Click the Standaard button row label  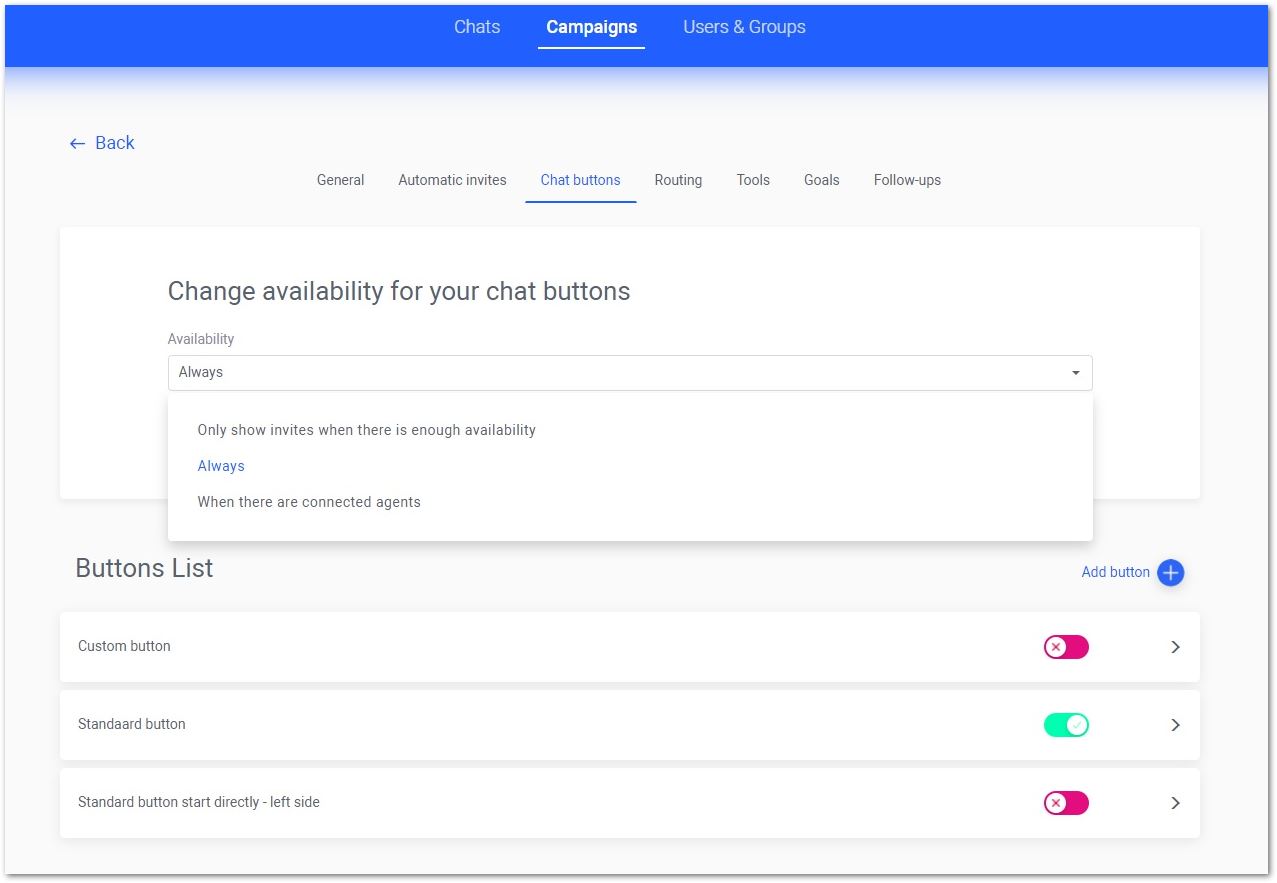coord(131,724)
